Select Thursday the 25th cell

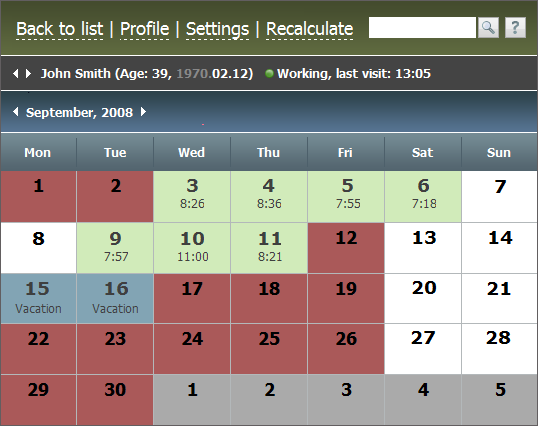click(269, 349)
